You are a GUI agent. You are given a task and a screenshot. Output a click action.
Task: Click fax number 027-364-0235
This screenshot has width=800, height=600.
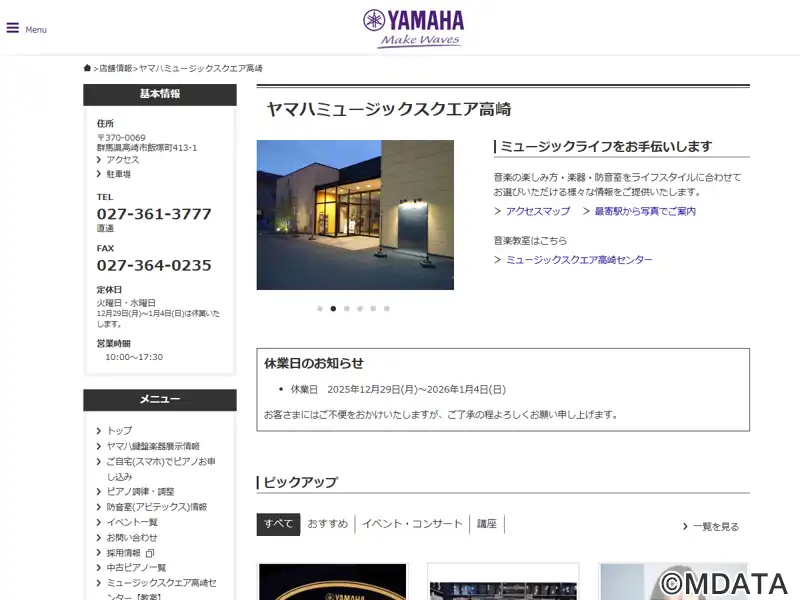coord(154,265)
